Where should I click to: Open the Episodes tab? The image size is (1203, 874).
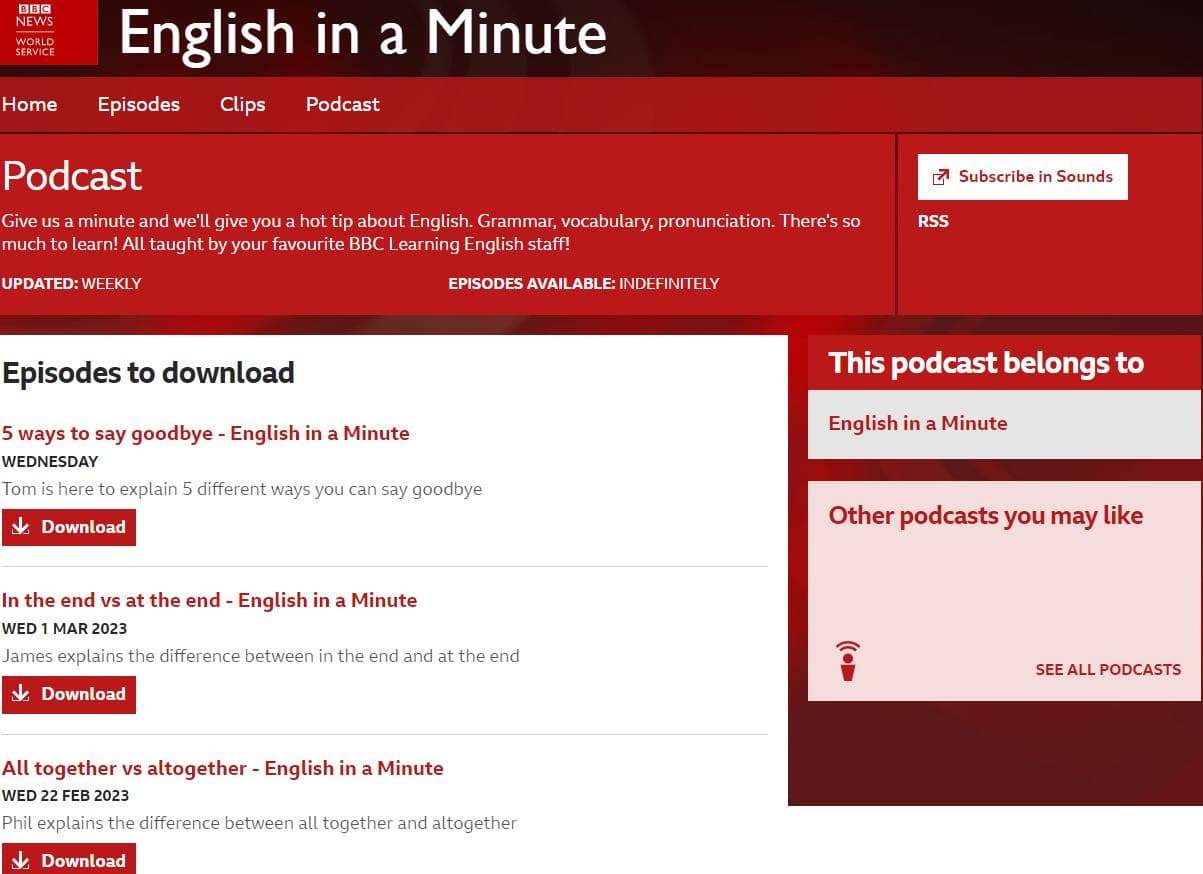pos(139,104)
